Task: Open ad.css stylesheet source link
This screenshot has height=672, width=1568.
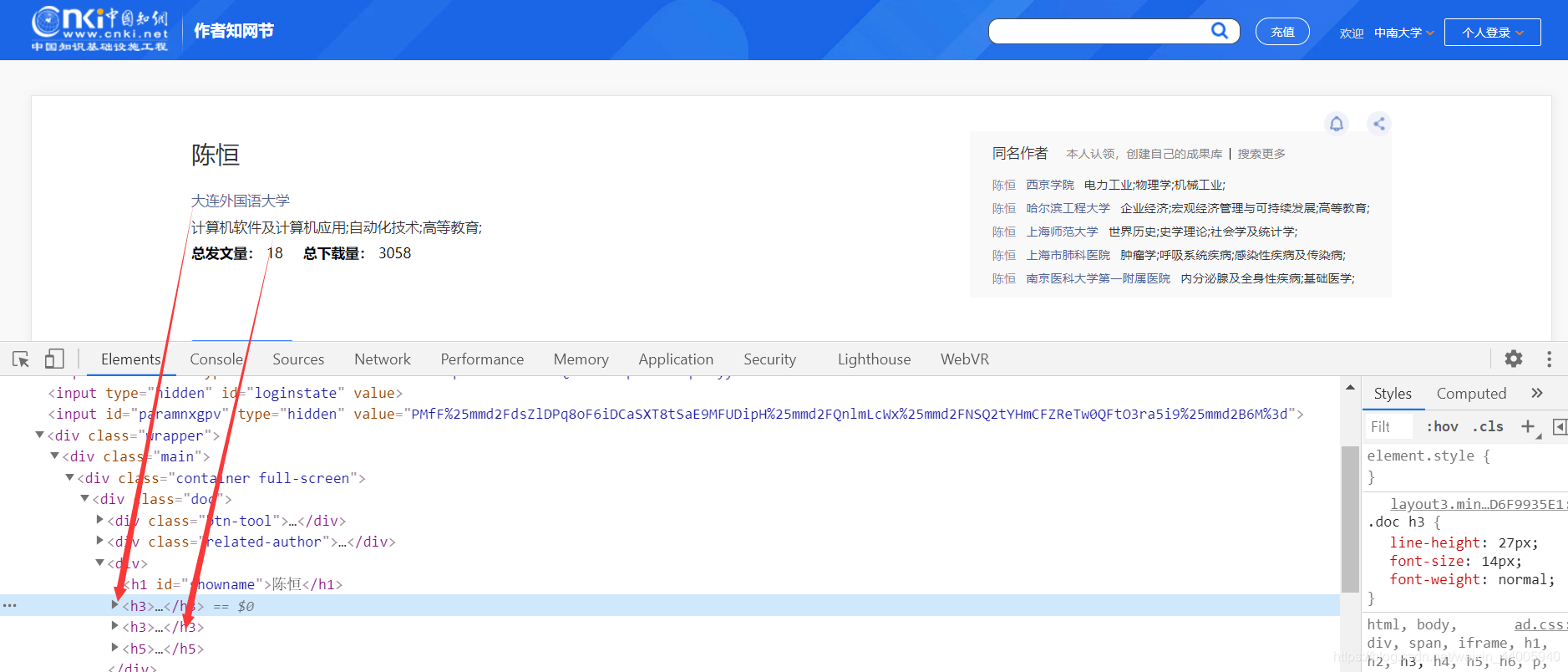Action: tap(1540, 624)
